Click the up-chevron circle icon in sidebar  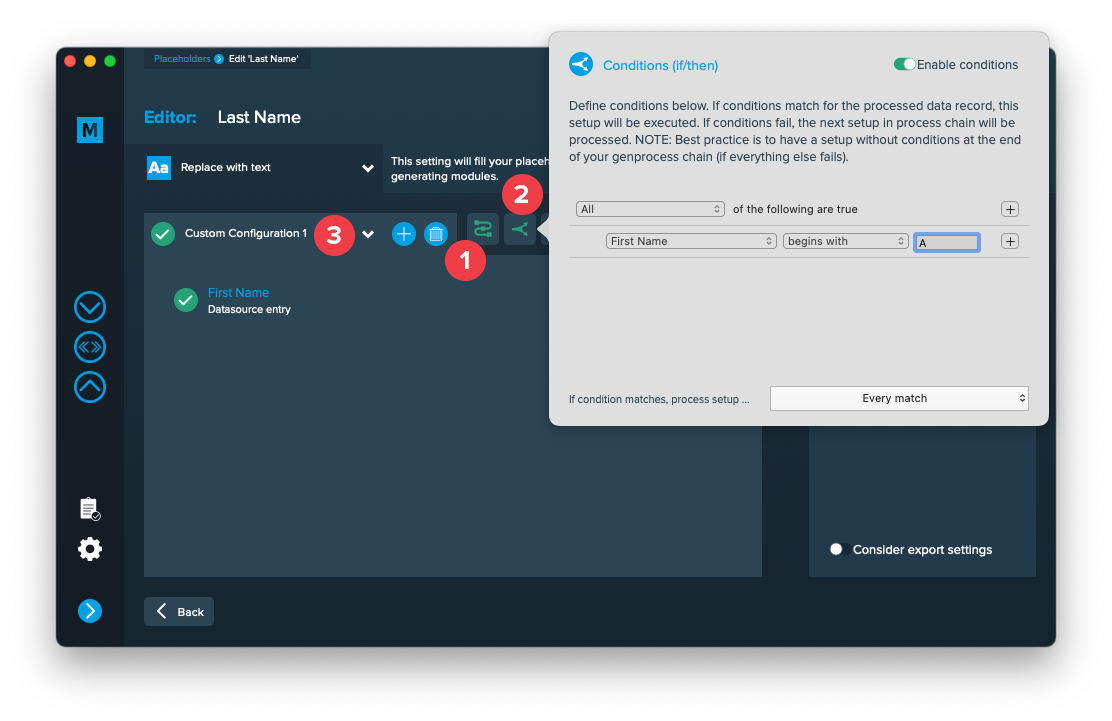click(x=90, y=387)
